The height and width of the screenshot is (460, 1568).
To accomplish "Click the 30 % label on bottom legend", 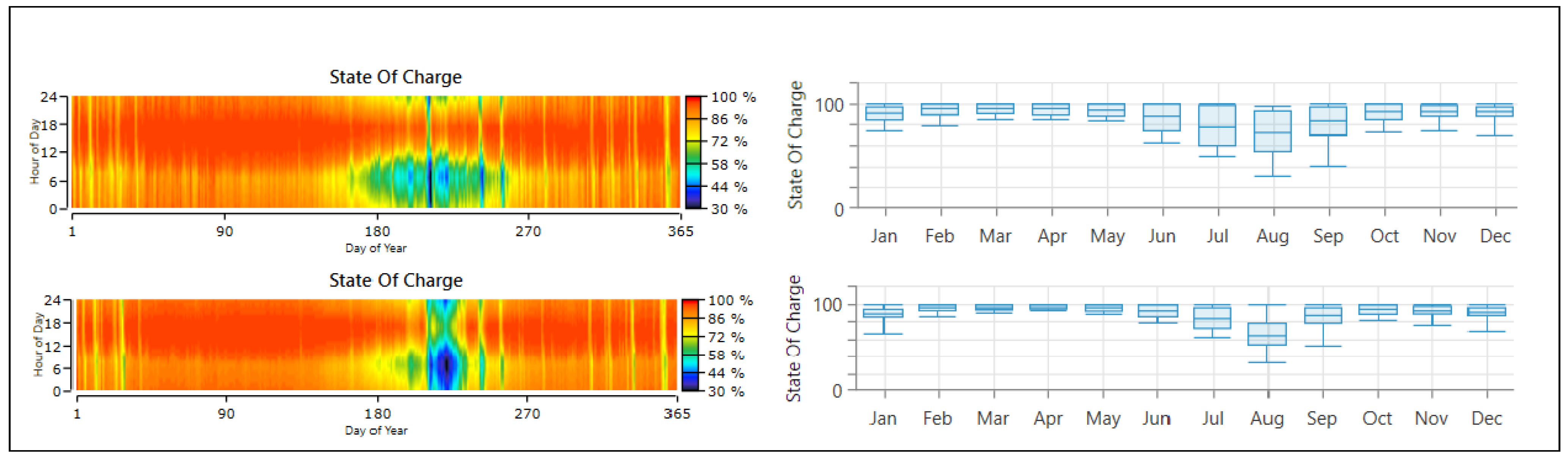I will point(726,391).
